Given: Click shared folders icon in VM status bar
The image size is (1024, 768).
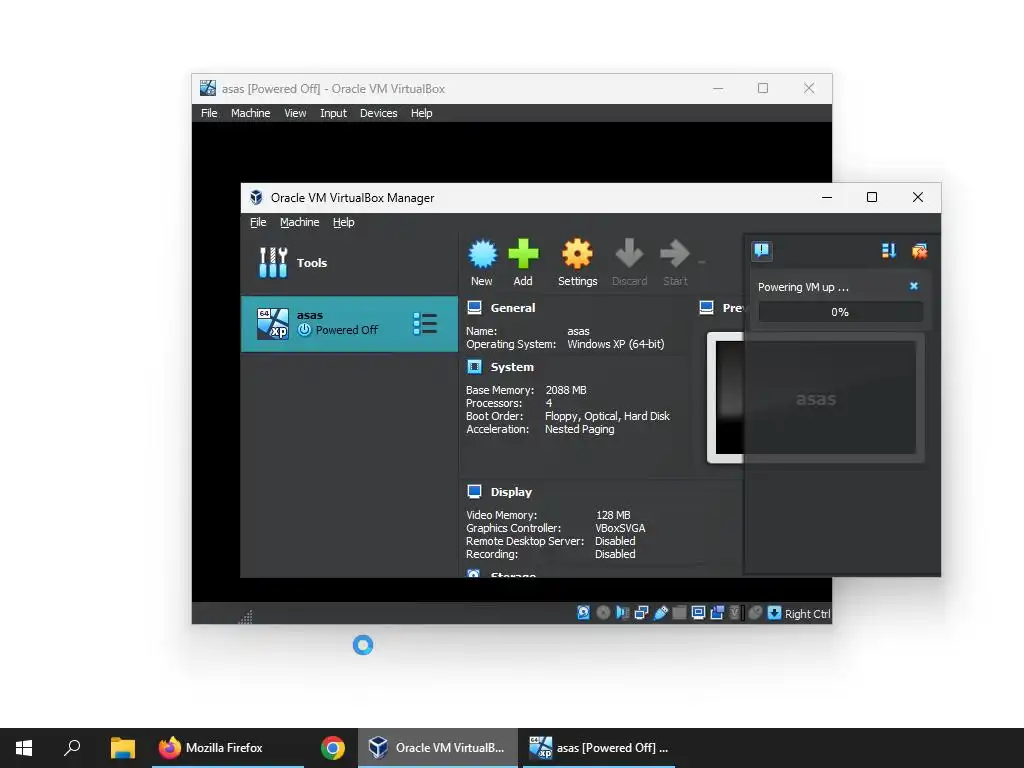Looking at the screenshot, I should (x=679, y=613).
